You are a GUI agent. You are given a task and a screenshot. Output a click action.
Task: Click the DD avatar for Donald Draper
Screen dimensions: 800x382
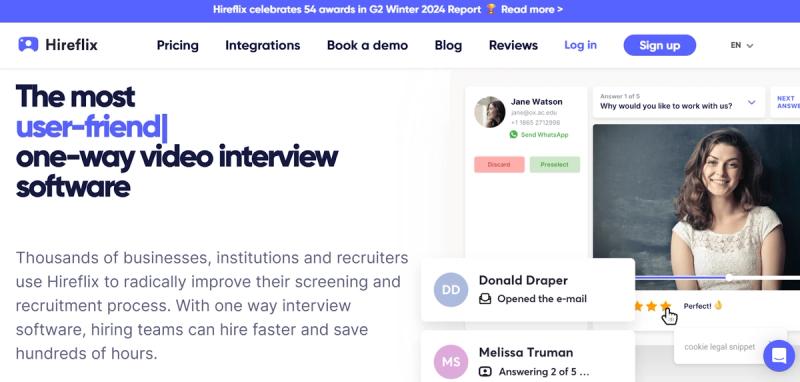[x=451, y=290]
